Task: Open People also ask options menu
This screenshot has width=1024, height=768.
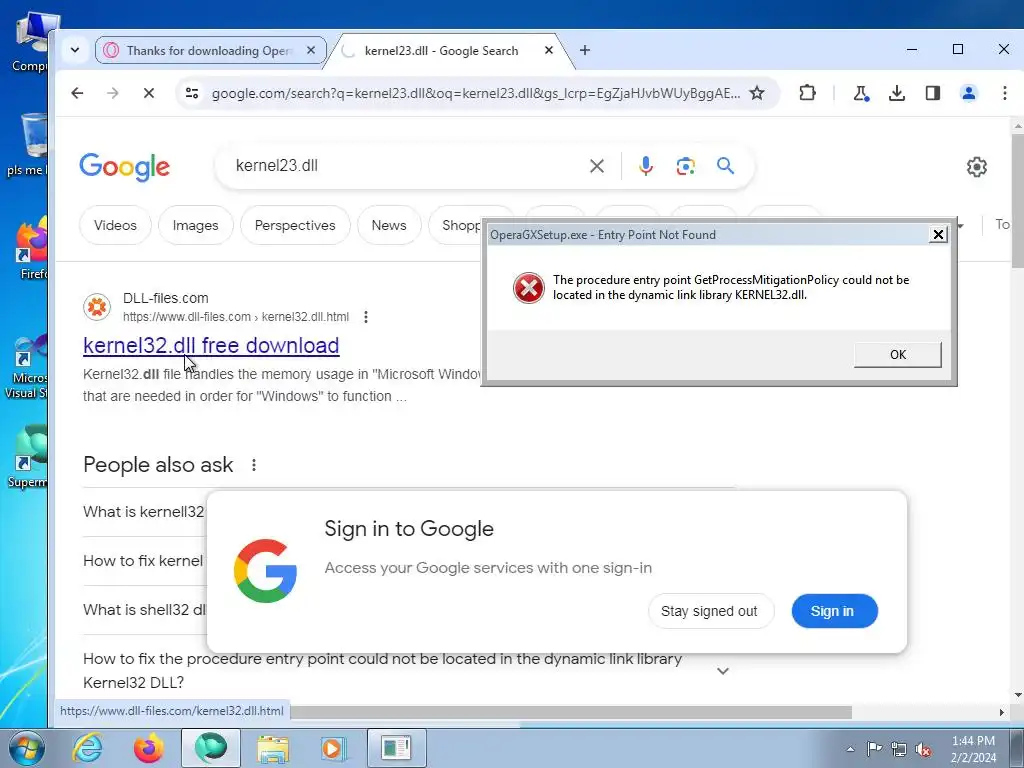Action: pyautogui.click(x=253, y=465)
